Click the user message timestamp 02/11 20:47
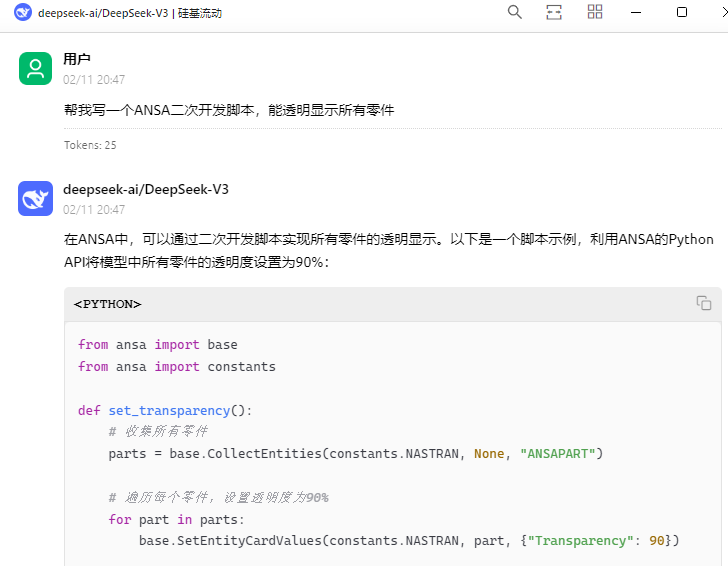728x566 pixels. [94, 80]
